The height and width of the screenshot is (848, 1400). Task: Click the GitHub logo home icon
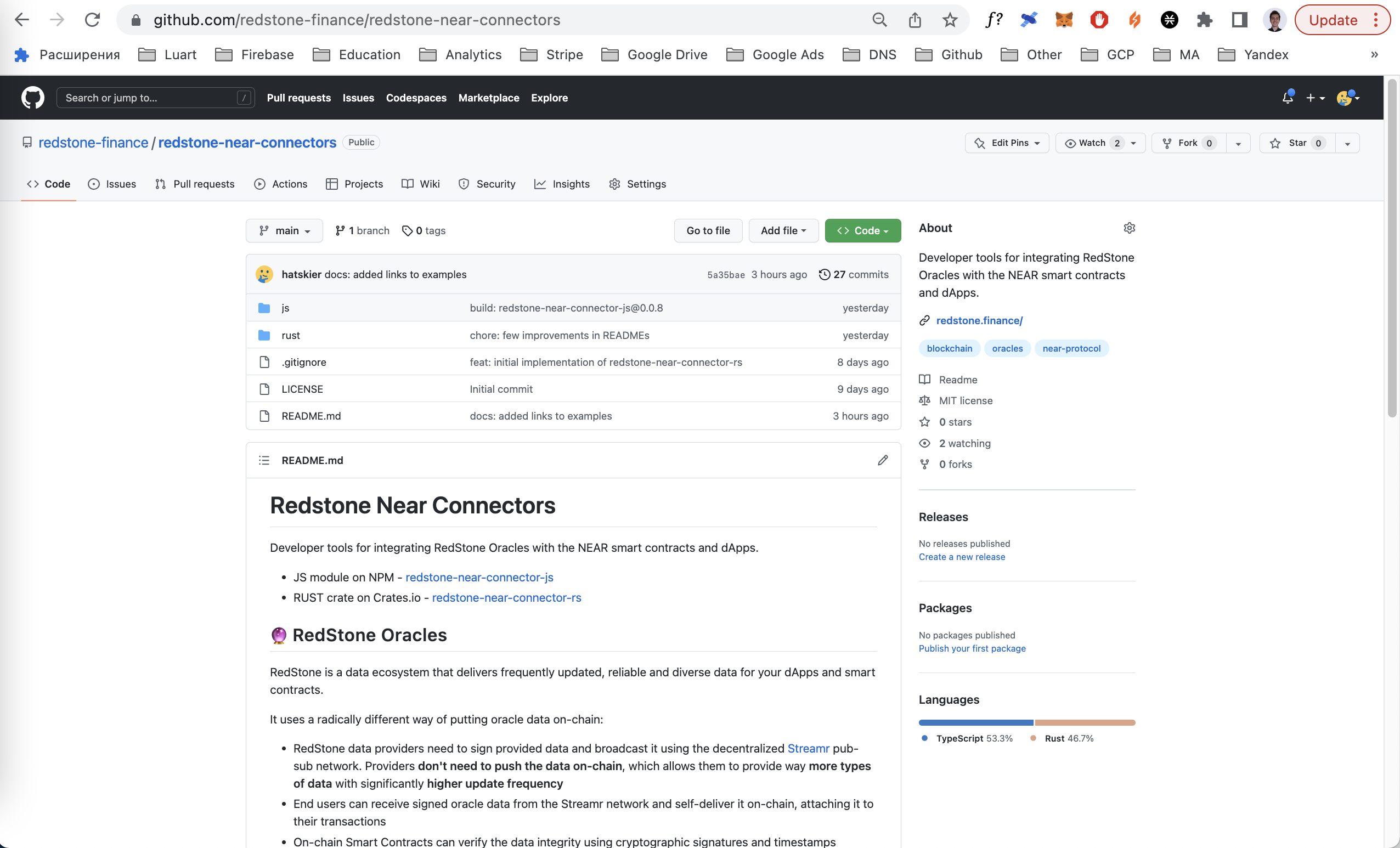pyautogui.click(x=32, y=98)
